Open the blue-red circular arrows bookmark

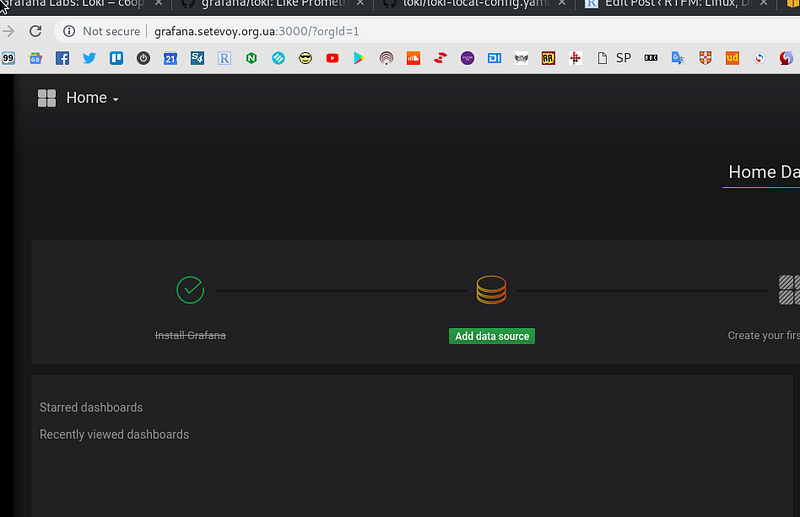tap(760, 58)
